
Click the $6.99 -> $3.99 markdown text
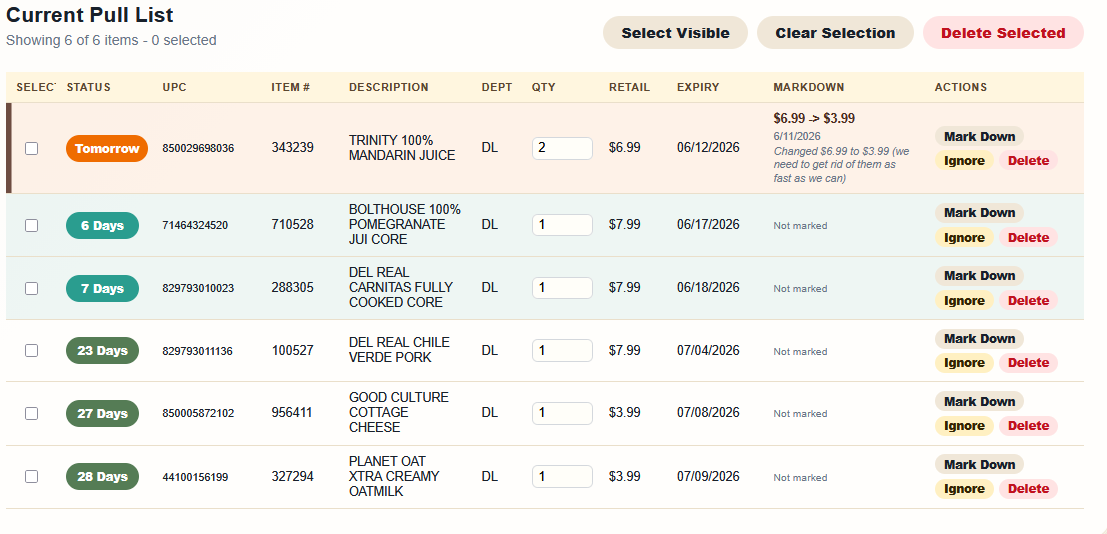click(x=814, y=119)
